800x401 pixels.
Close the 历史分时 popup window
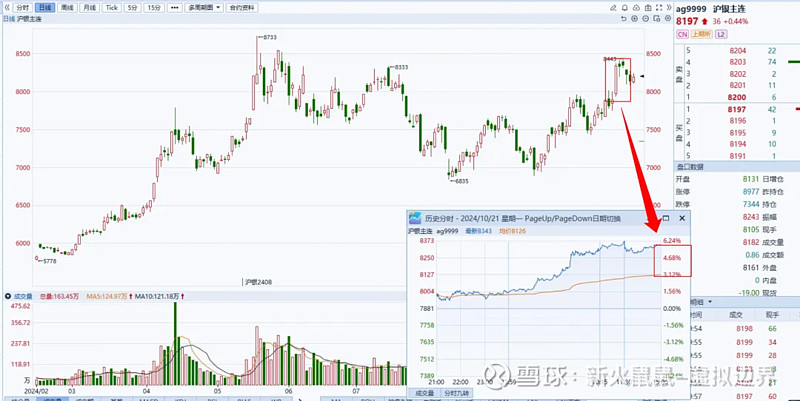click(682, 218)
